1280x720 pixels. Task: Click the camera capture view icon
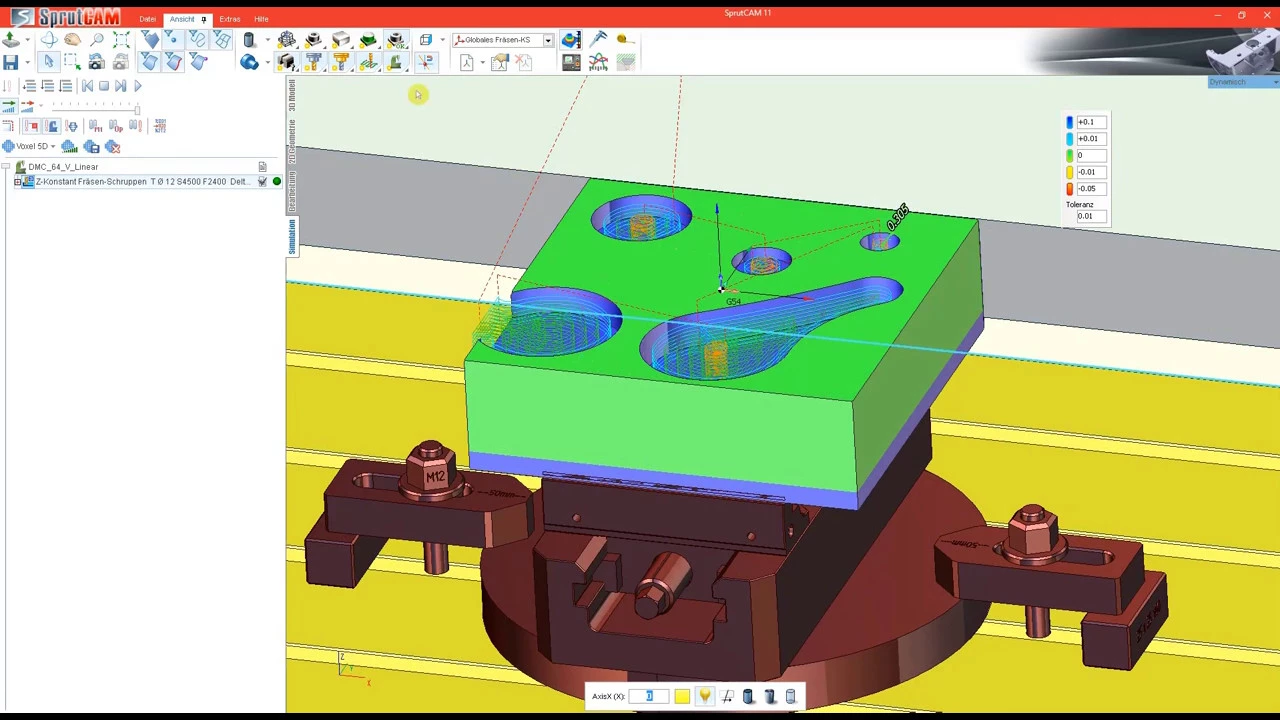pyautogui.click(x=96, y=62)
